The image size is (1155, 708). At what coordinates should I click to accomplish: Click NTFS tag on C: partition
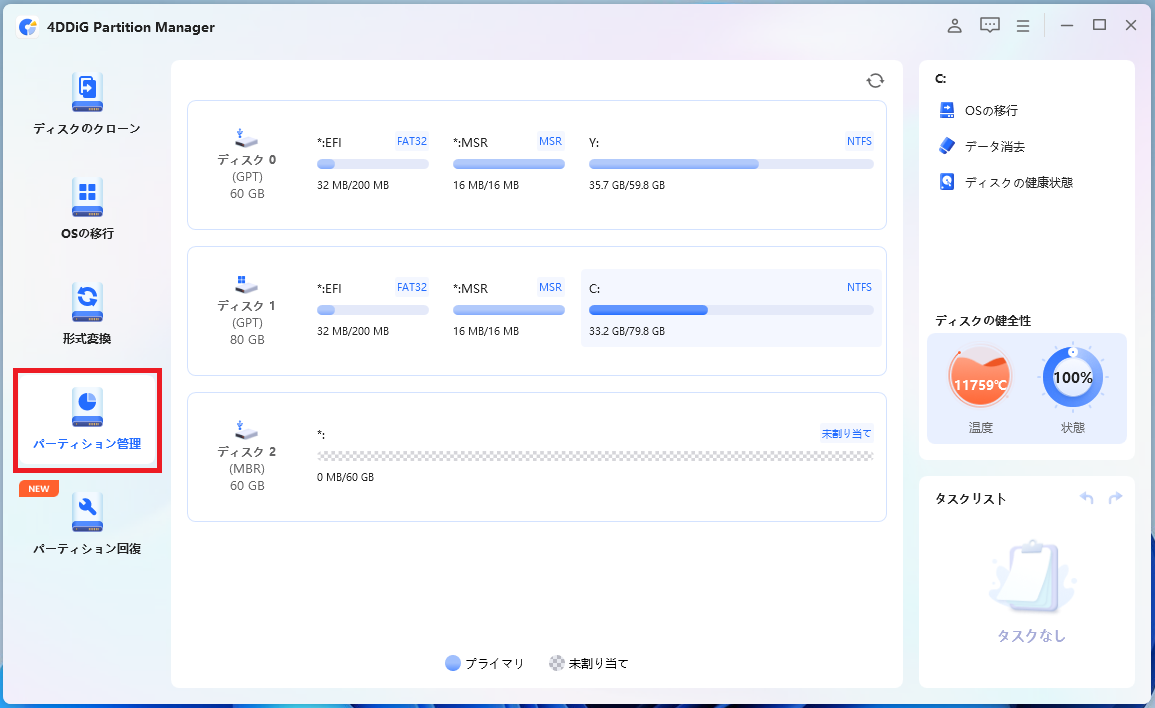(859, 287)
